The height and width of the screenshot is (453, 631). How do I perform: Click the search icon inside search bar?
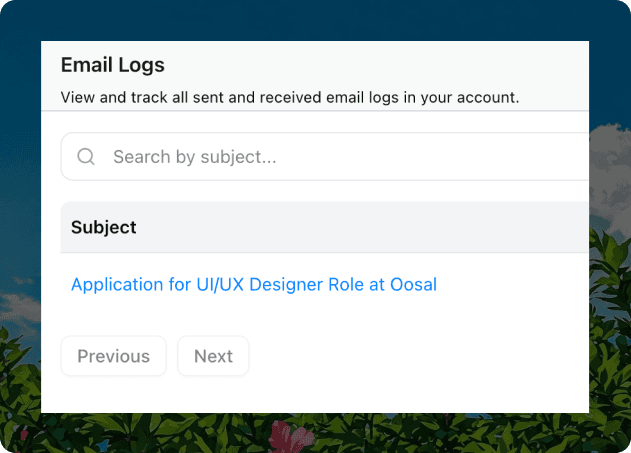(x=86, y=157)
